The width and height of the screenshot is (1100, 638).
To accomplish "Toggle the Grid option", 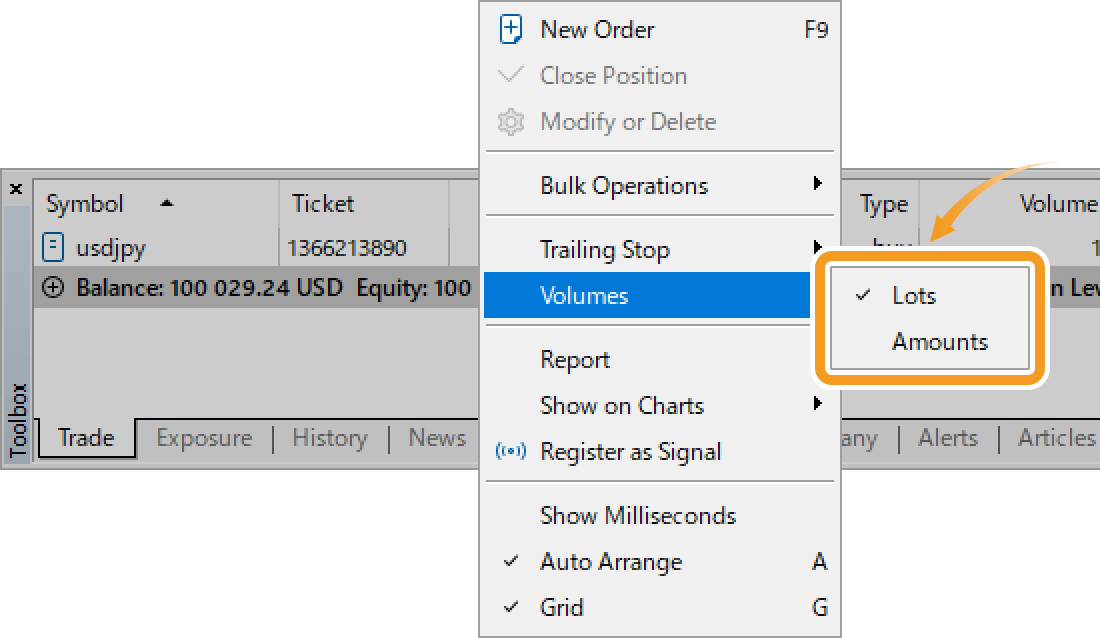I will (659, 607).
